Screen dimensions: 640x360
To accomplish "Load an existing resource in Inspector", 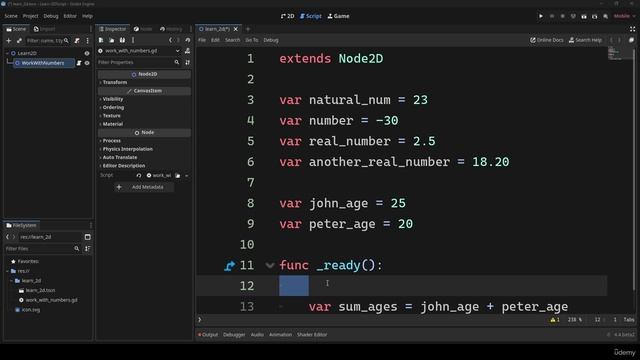I will click(111, 40).
